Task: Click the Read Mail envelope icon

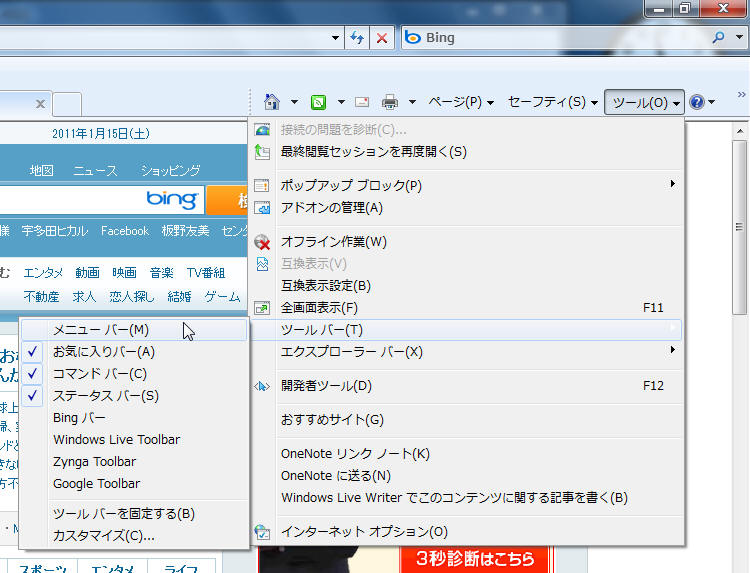Action: (x=362, y=102)
